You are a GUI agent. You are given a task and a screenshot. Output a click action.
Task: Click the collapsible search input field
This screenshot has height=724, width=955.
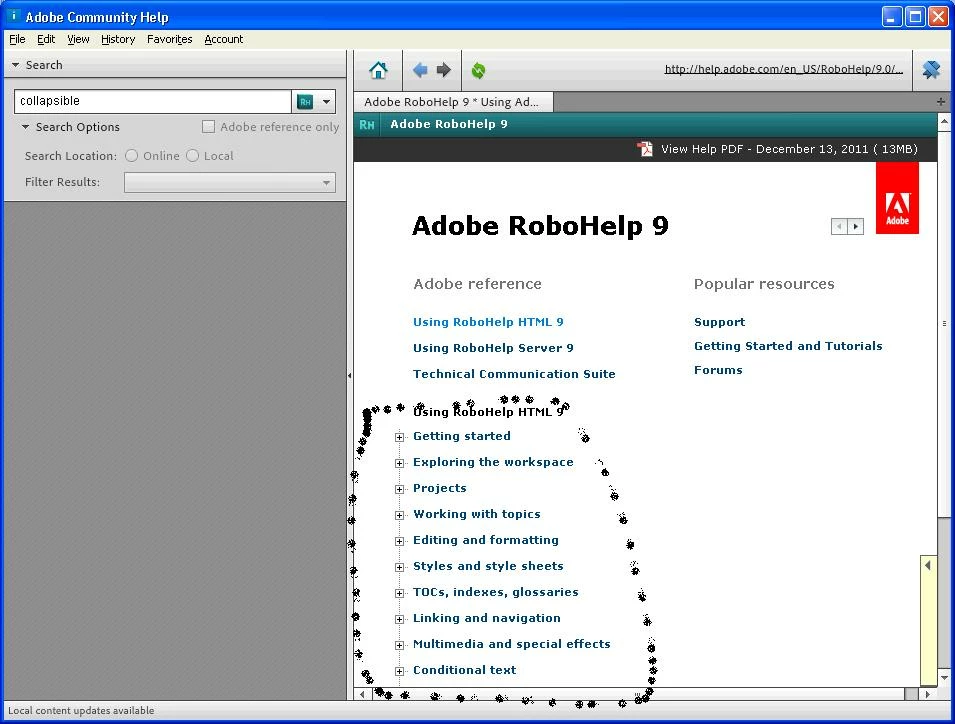(x=152, y=101)
